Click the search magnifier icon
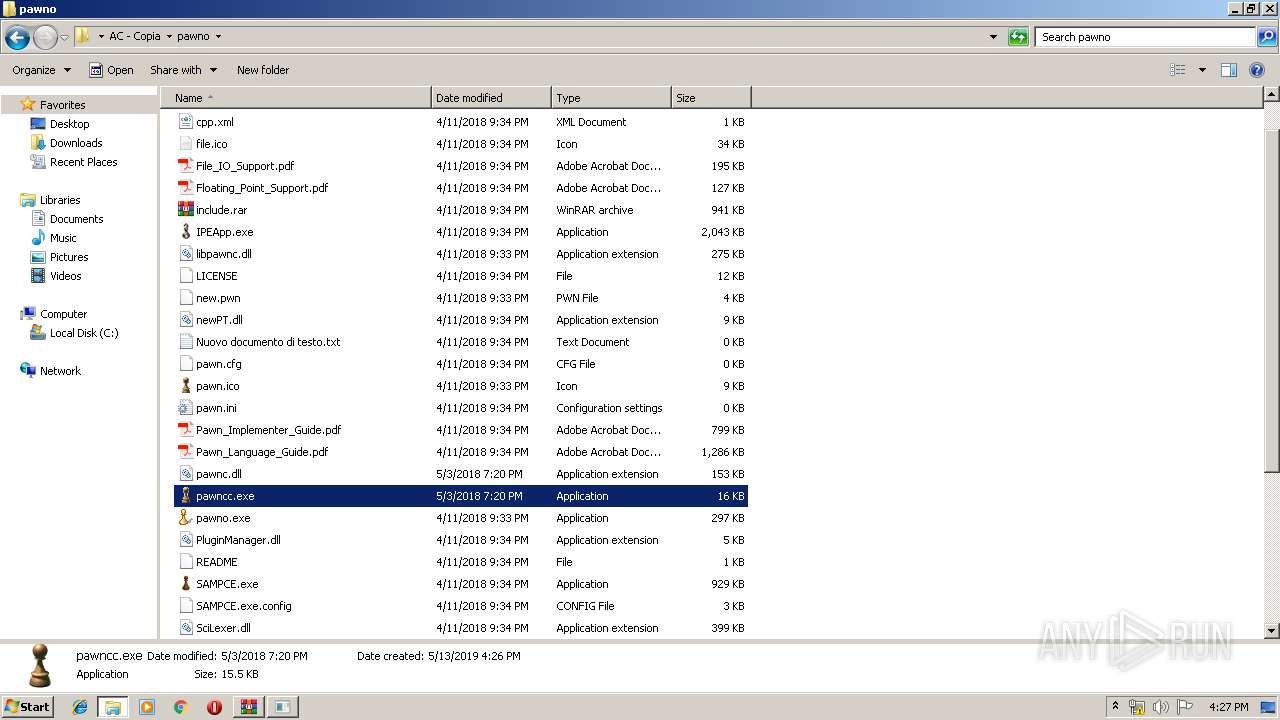Image resolution: width=1280 pixels, height=720 pixels. 1266,37
